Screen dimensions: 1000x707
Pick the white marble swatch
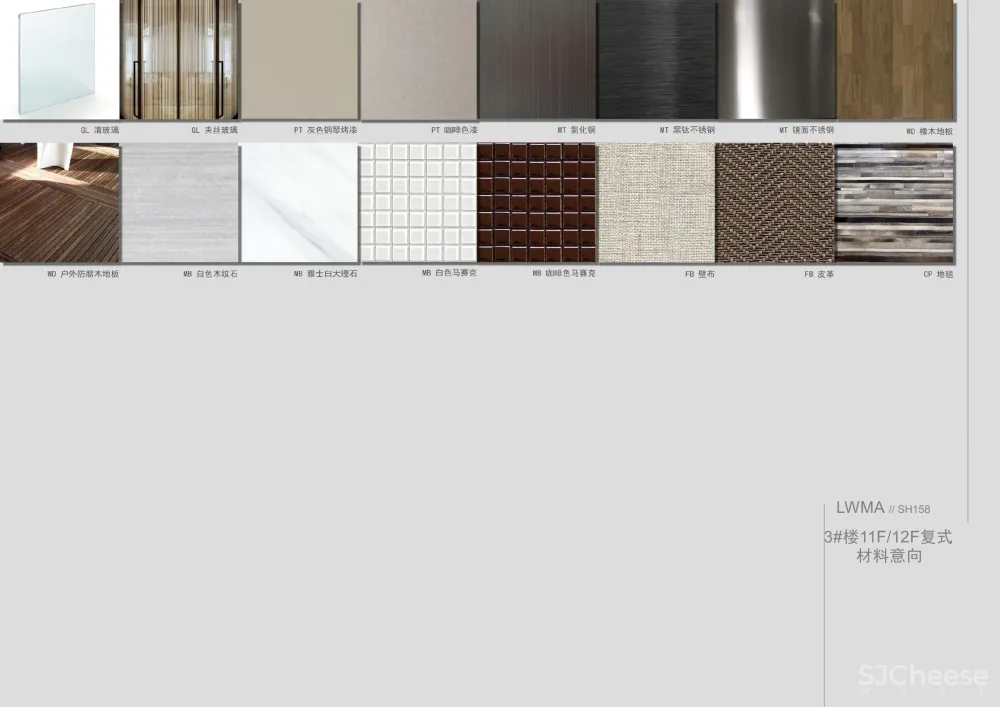tap(299, 203)
